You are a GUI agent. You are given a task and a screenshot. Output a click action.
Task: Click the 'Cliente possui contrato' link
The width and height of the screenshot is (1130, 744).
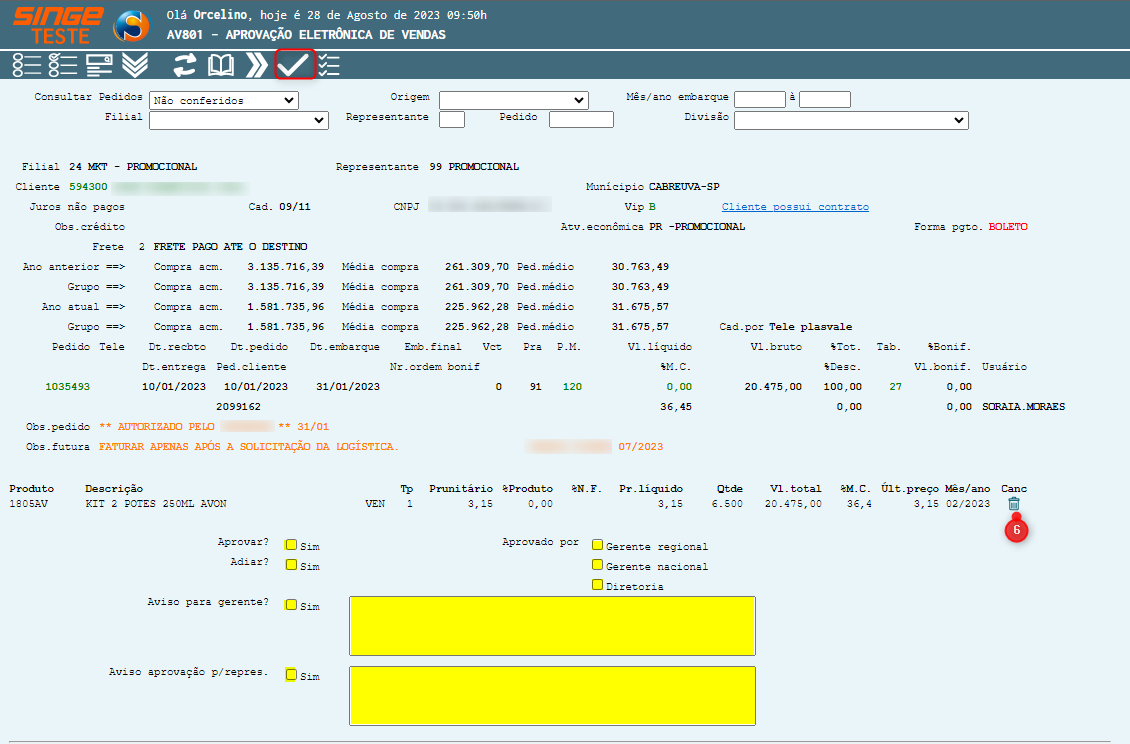click(x=795, y=207)
